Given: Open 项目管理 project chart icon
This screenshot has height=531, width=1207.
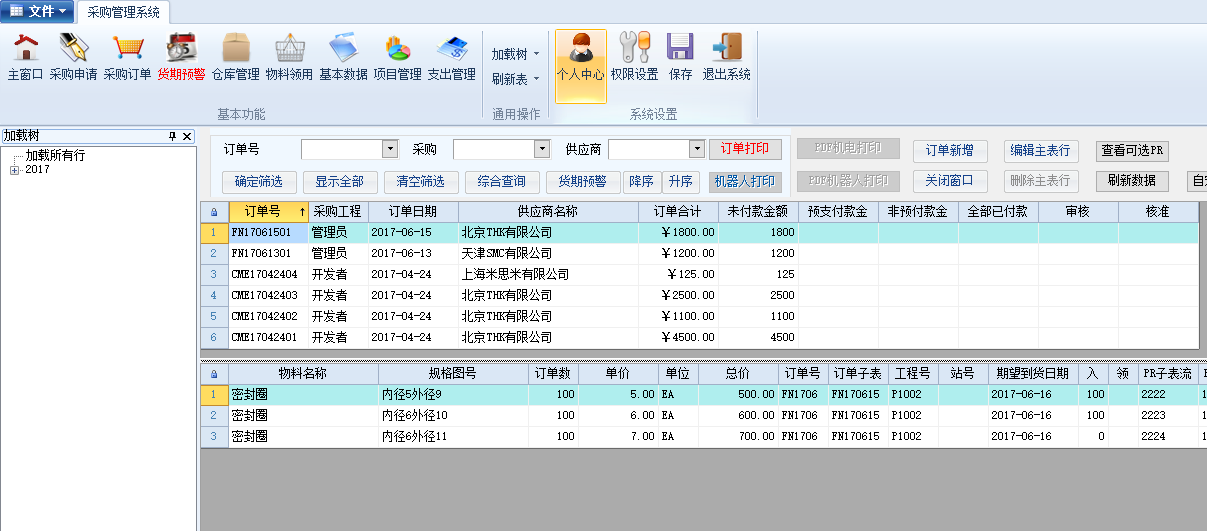Looking at the screenshot, I should coord(397,57).
